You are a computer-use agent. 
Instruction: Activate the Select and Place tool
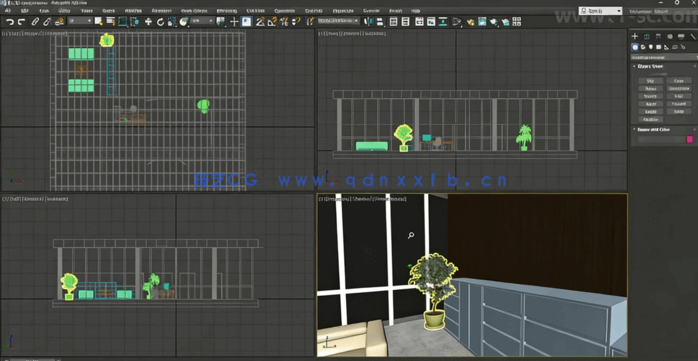(x=183, y=21)
